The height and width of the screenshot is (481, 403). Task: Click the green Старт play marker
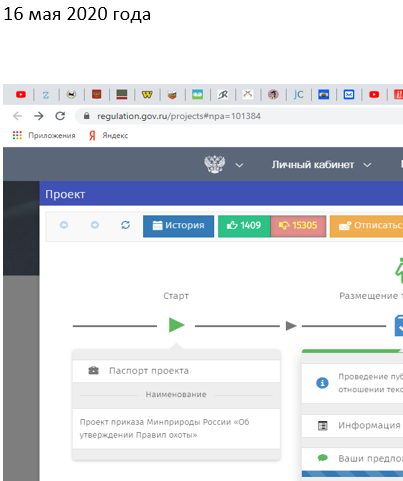[x=176, y=325]
